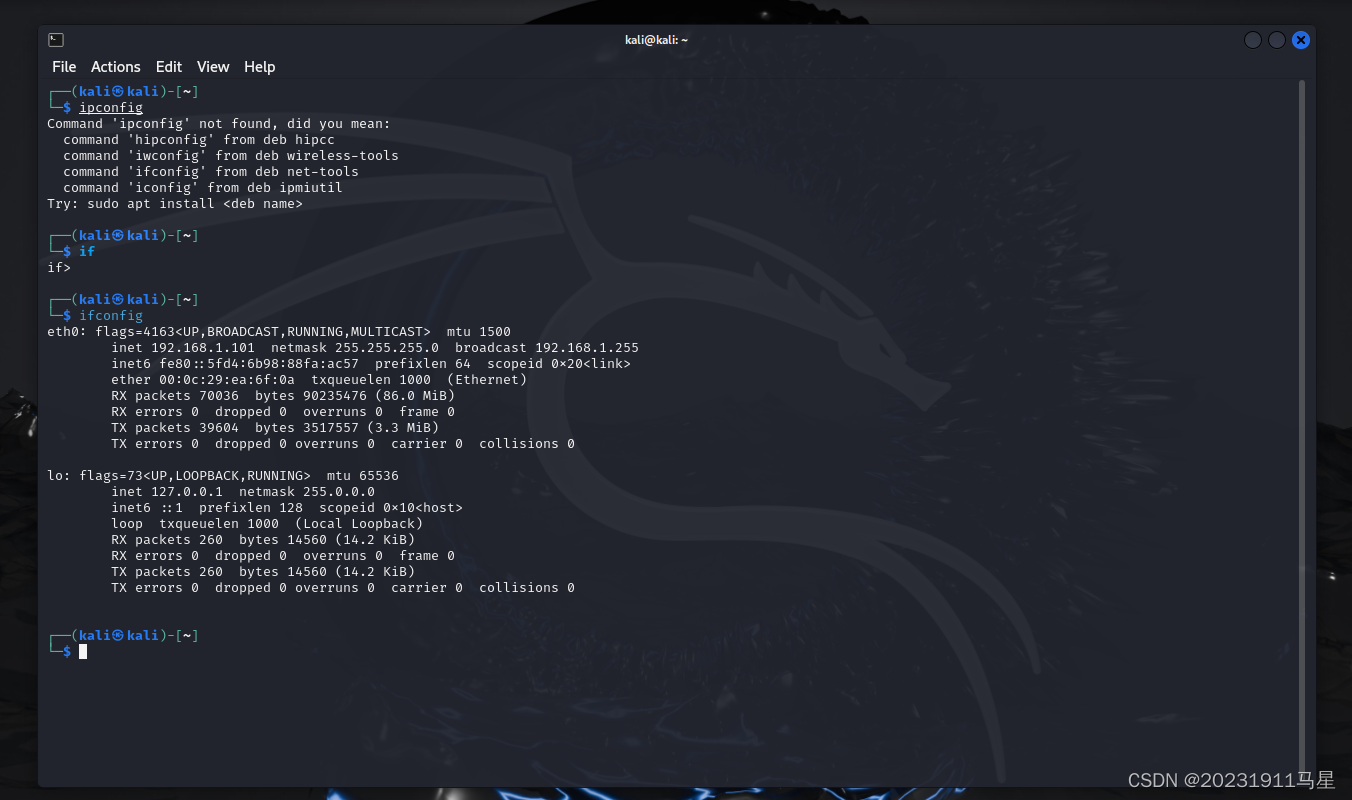Click the 'if>' output line
The width and height of the screenshot is (1352, 800).
[x=59, y=267]
